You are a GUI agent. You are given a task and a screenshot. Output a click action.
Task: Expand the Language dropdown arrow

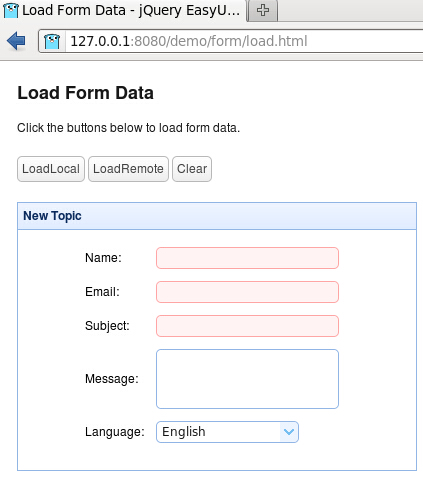pos(289,432)
